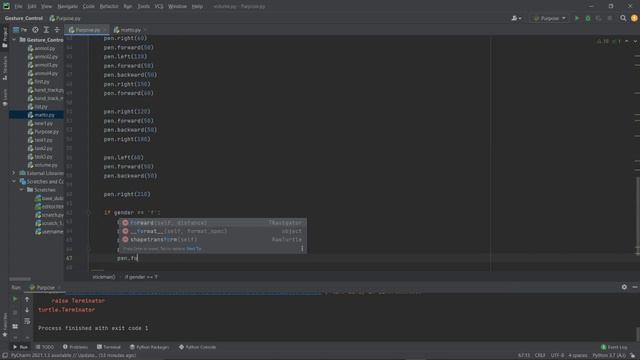Screen dimensions: 640x360
Task: Click the disabled Stop icon in toolbar
Action: coord(610,18)
